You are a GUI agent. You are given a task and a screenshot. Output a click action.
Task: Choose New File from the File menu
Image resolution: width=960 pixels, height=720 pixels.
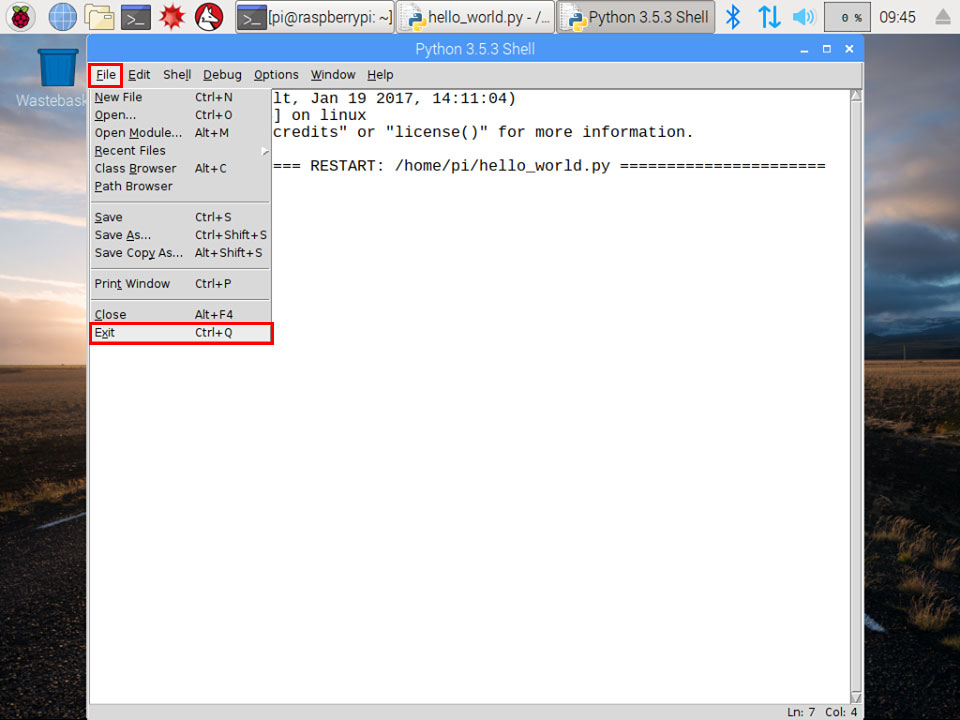[181, 97]
